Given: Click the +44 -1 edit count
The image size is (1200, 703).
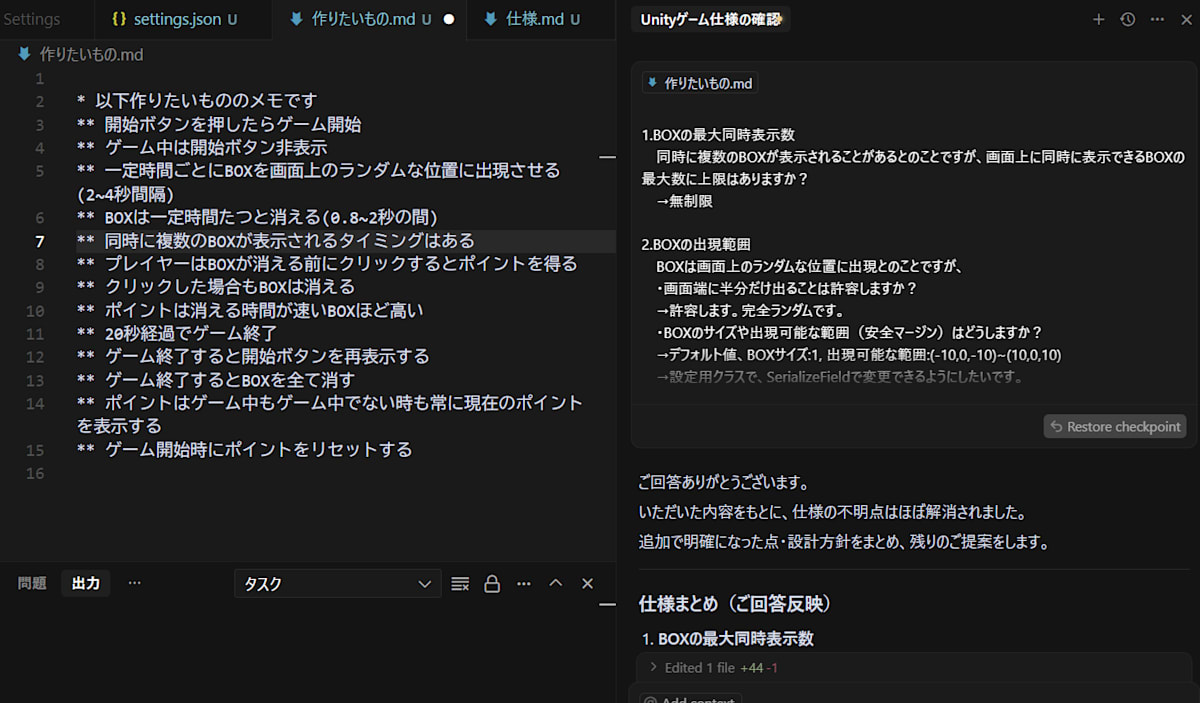Looking at the screenshot, I should click(x=759, y=668).
